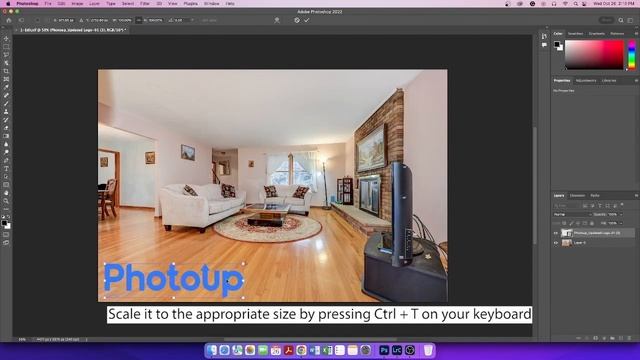The height and width of the screenshot is (360, 640).
Task: Open the Properties panel menu
Action: [x=636, y=80]
